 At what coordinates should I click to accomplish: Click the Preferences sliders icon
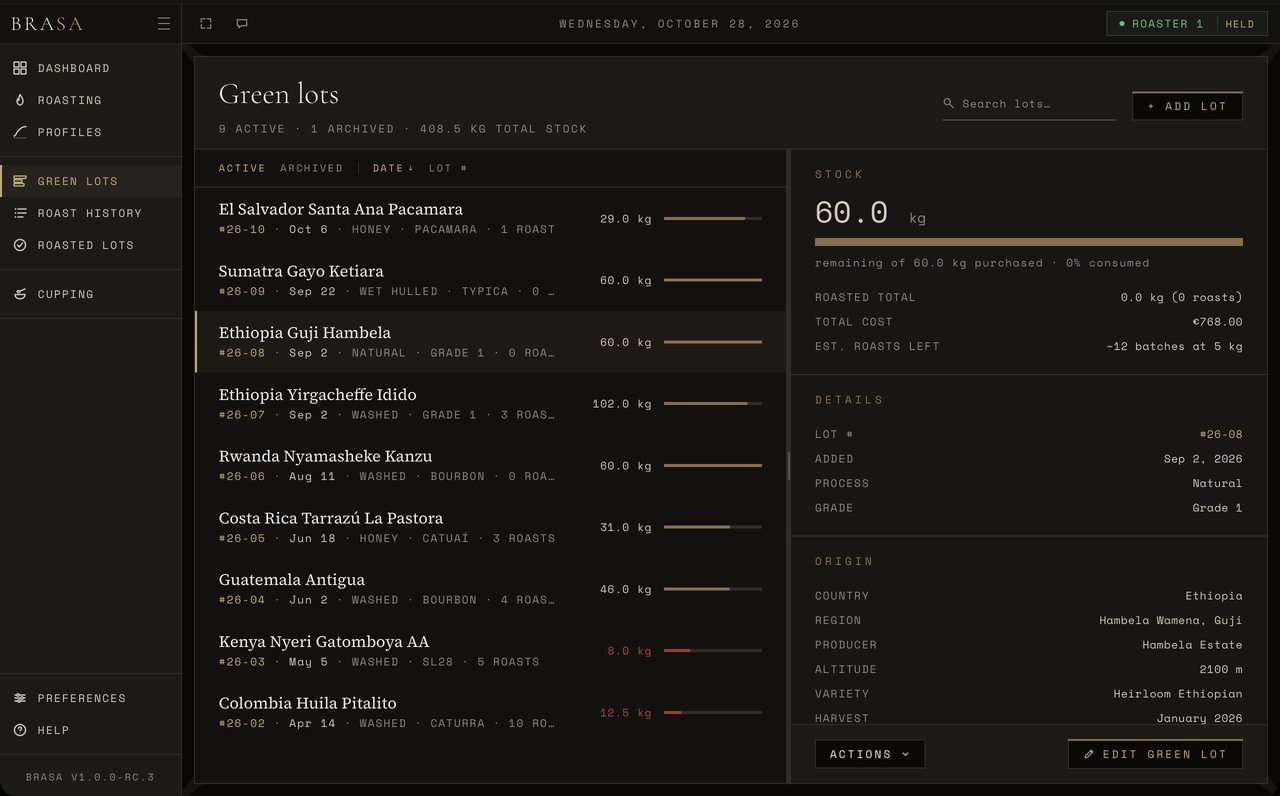(20, 698)
